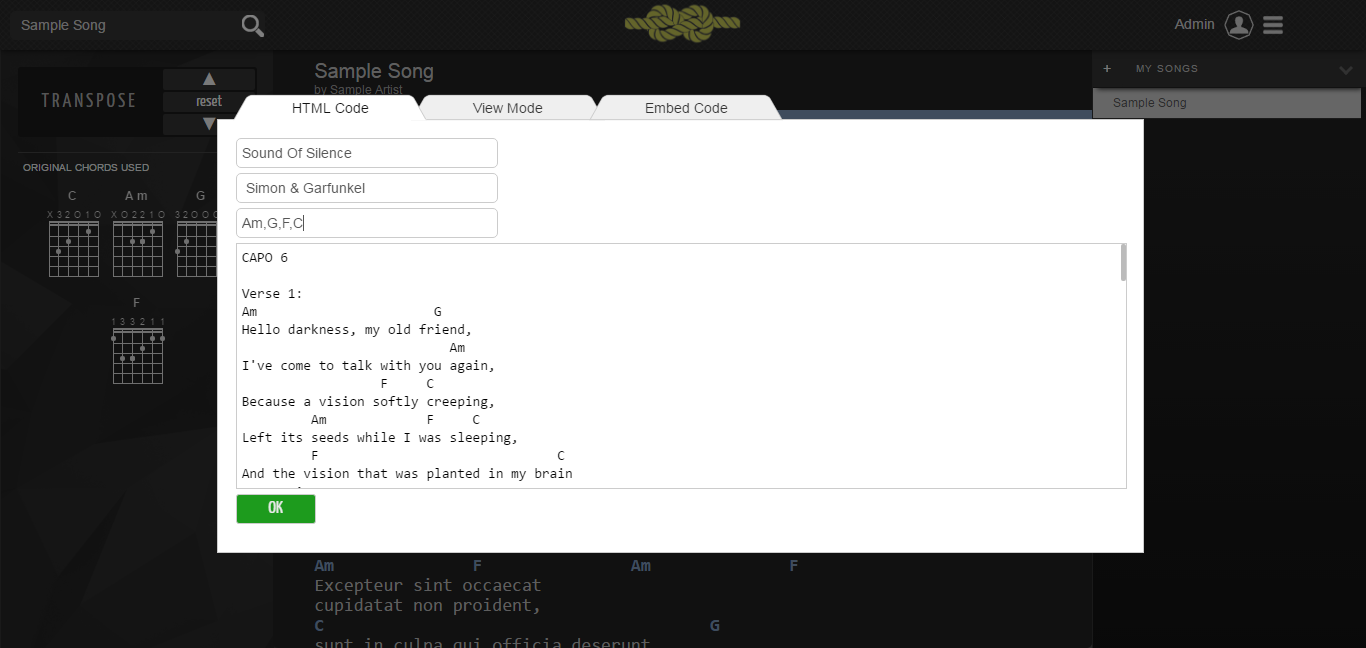Click the Simon & Garfunkel artist field
The height and width of the screenshot is (648, 1366).
click(x=366, y=188)
